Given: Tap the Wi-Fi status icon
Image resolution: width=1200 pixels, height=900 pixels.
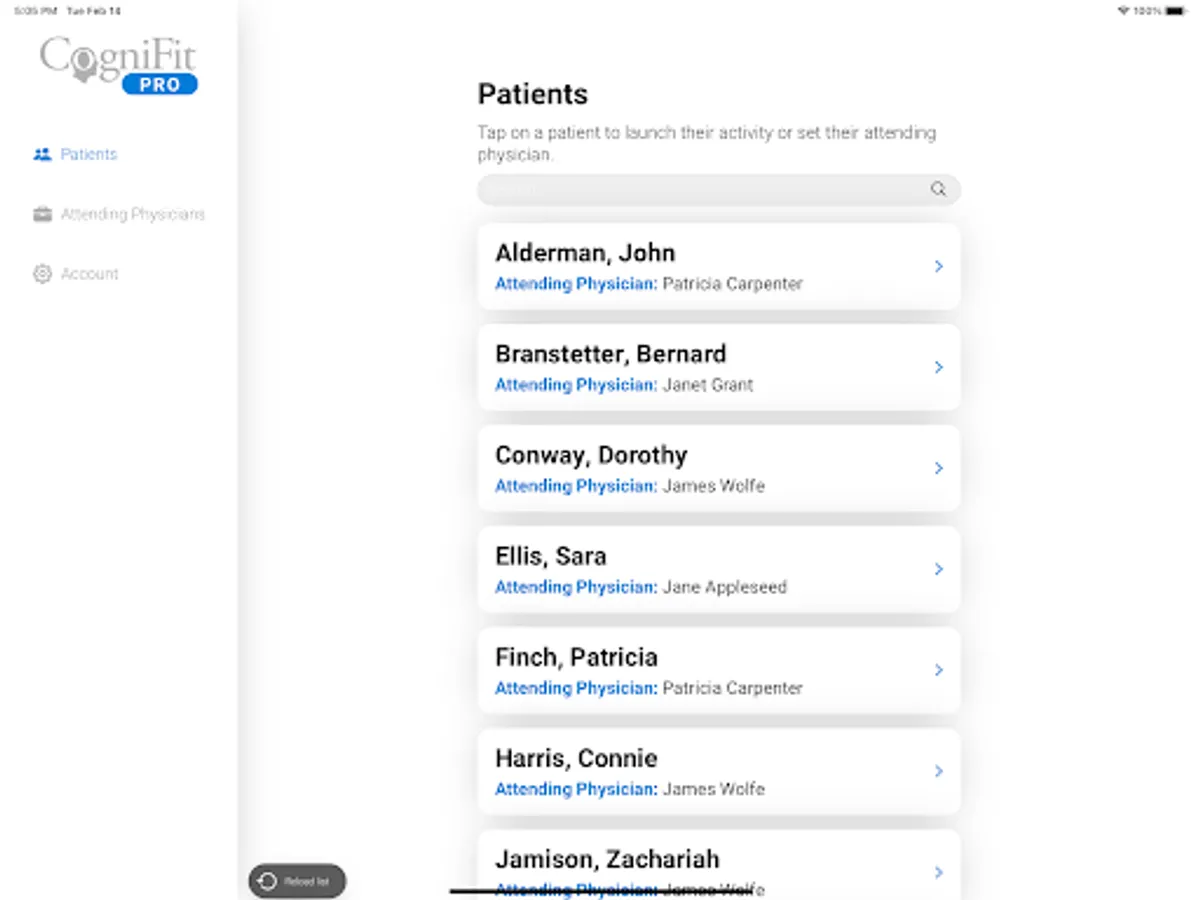Looking at the screenshot, I should tap(1124, 11).
